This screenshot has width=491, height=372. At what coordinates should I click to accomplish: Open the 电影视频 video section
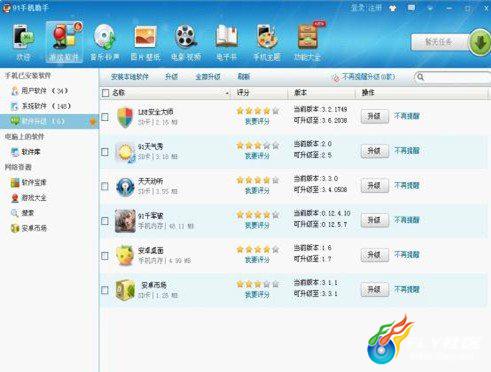[x=186, y=42]
